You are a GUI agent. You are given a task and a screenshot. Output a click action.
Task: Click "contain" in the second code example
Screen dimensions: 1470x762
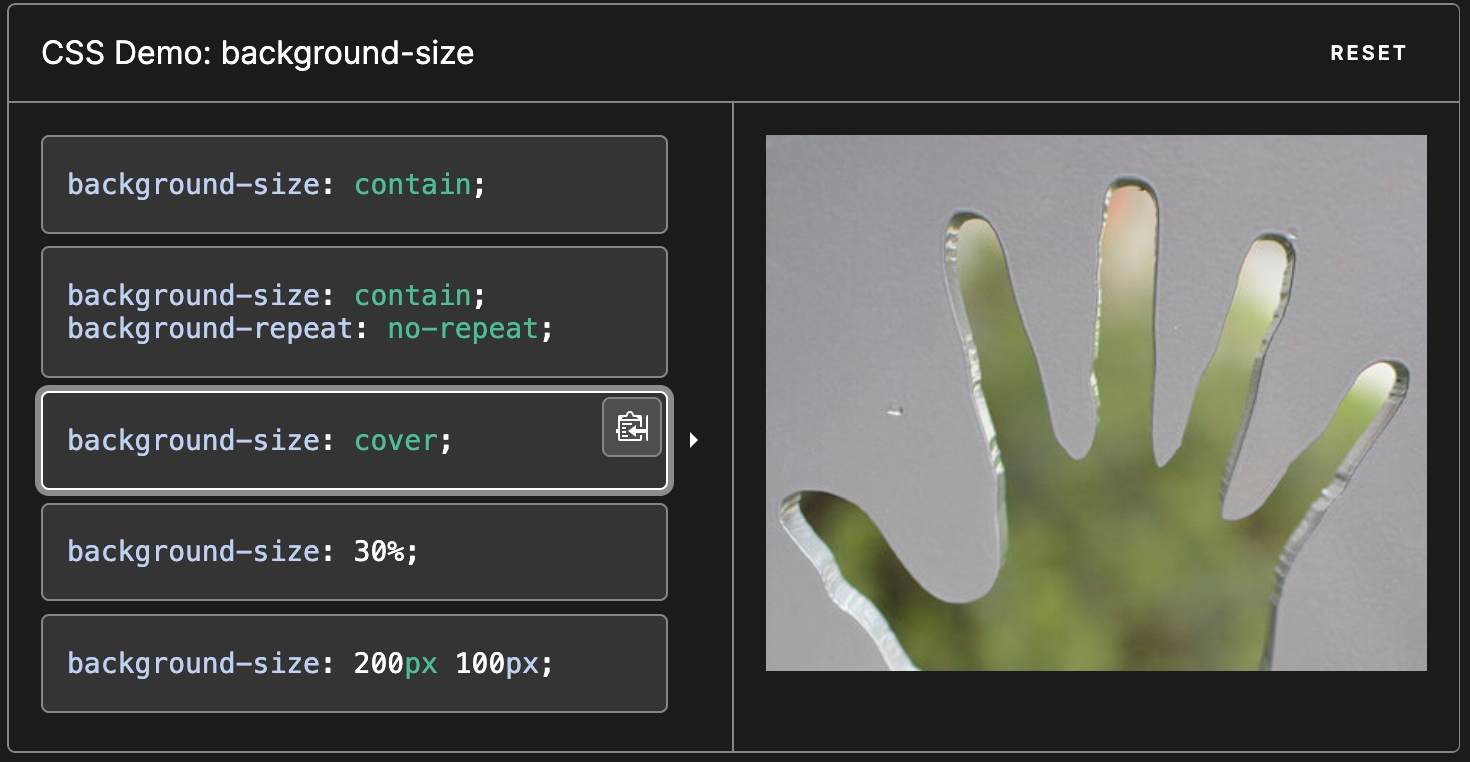click(412, 296)
